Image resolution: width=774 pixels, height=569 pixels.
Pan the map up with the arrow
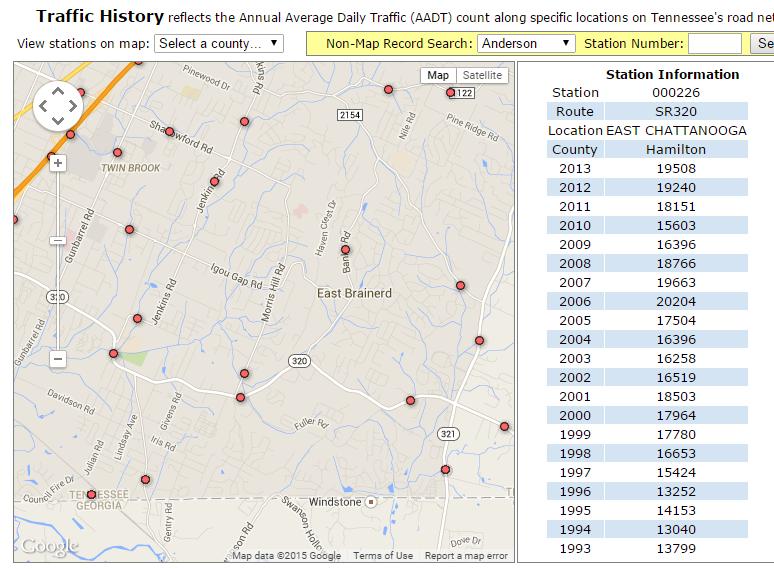58,91
